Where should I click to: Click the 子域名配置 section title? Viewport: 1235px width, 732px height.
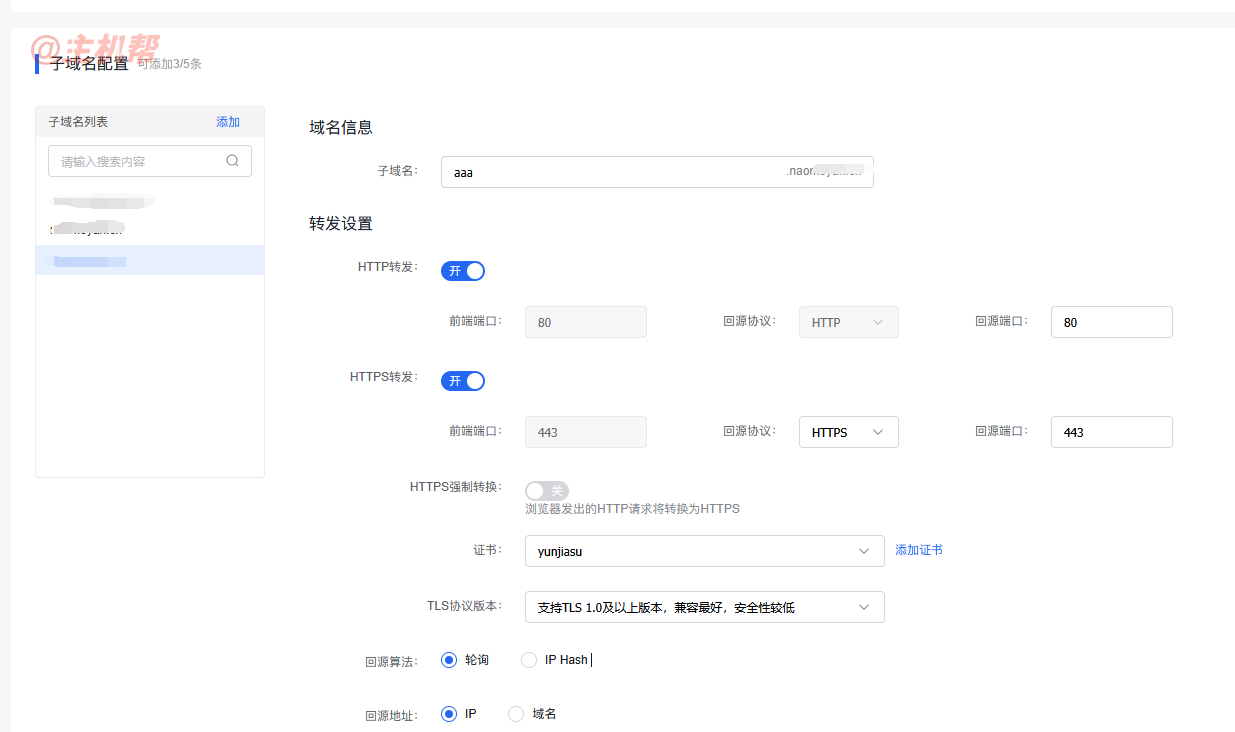[x=89, y=64]
